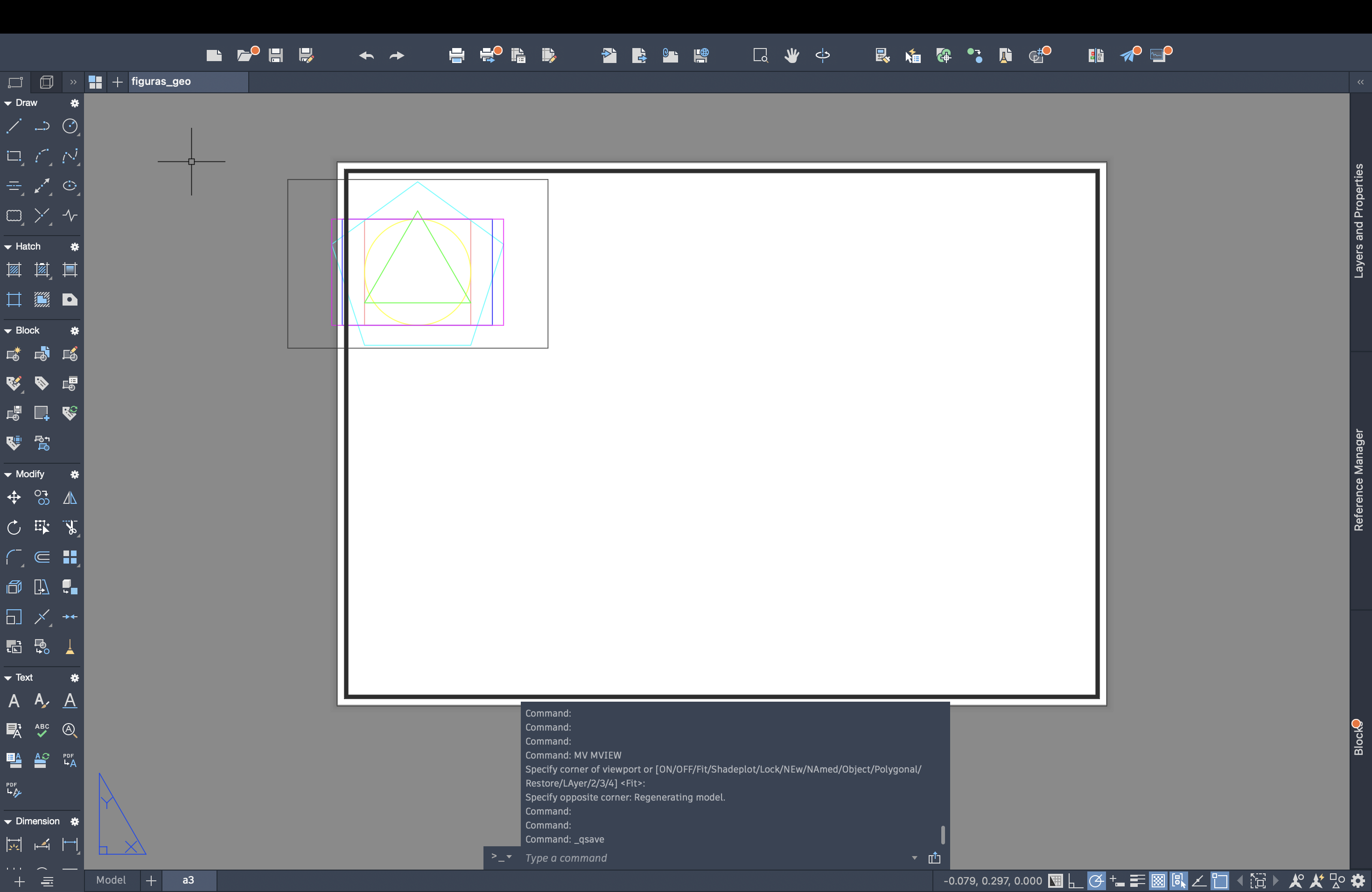The height and width of the screenshot is (892, 1372).
Task: Click the Pan hand icon in toolbar
Action: pos(791,56)
